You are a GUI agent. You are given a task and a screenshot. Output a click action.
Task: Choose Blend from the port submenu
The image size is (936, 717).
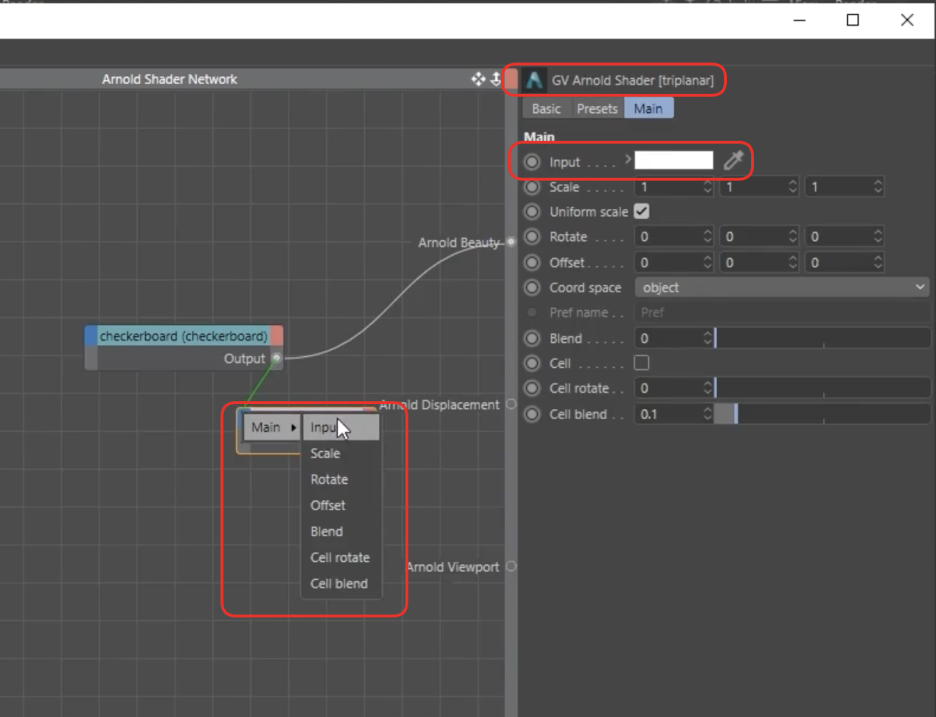341,531
